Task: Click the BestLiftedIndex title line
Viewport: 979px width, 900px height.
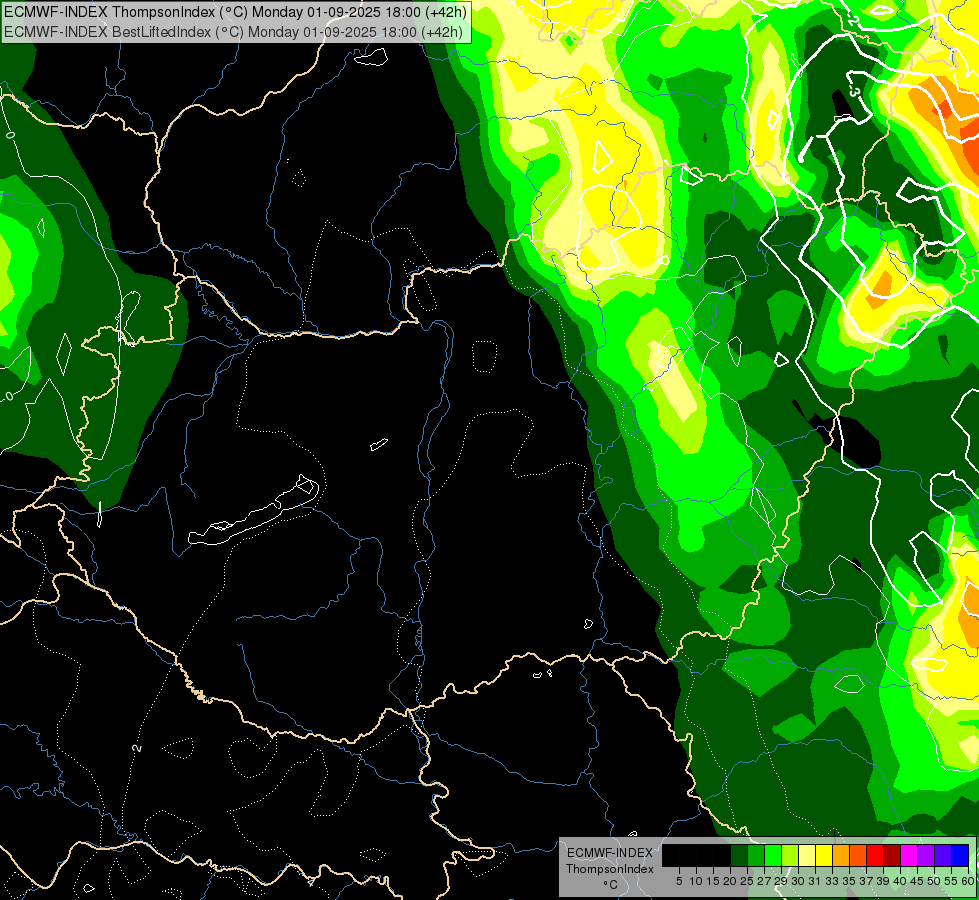Action: (233, 32)
